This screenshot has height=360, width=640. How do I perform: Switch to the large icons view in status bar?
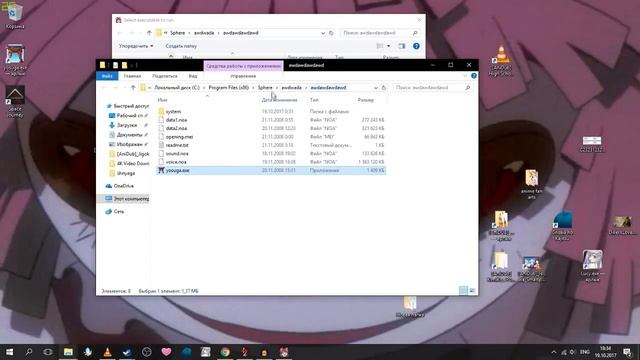click(x=472, y=291)
